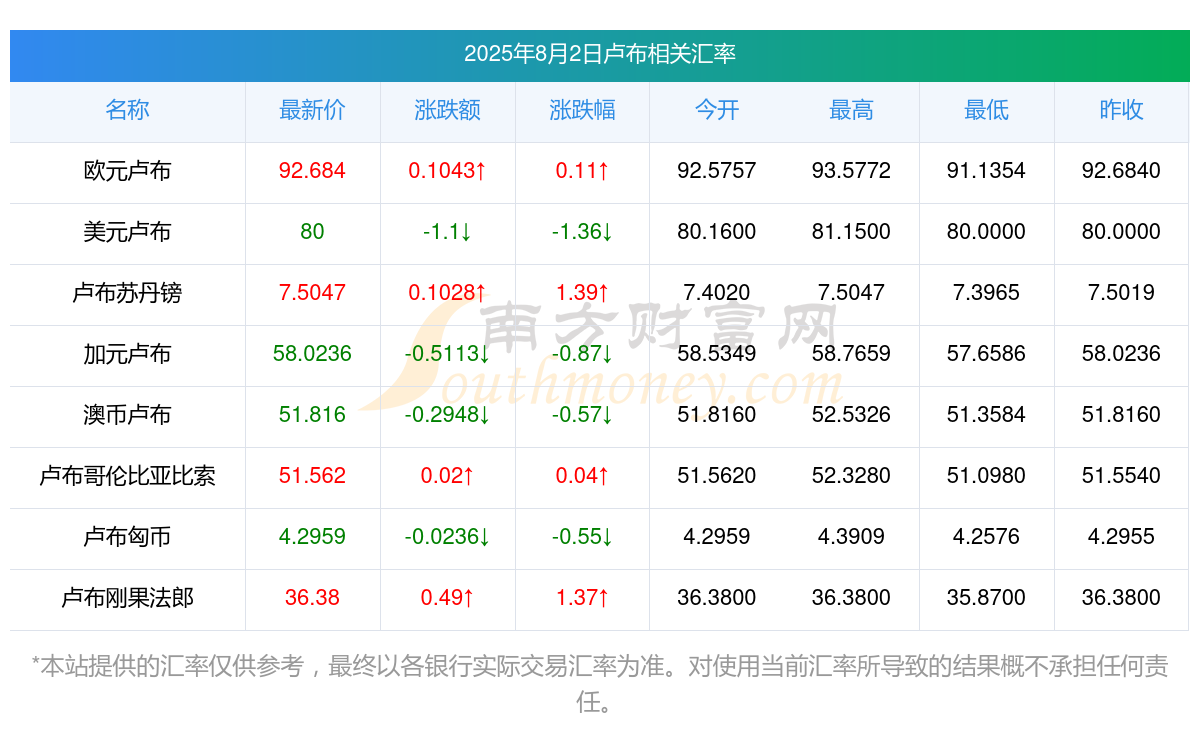Click the low value 7.3965
The height and width of the screenshot is (733, 1200).
click(x=986, y=293)
